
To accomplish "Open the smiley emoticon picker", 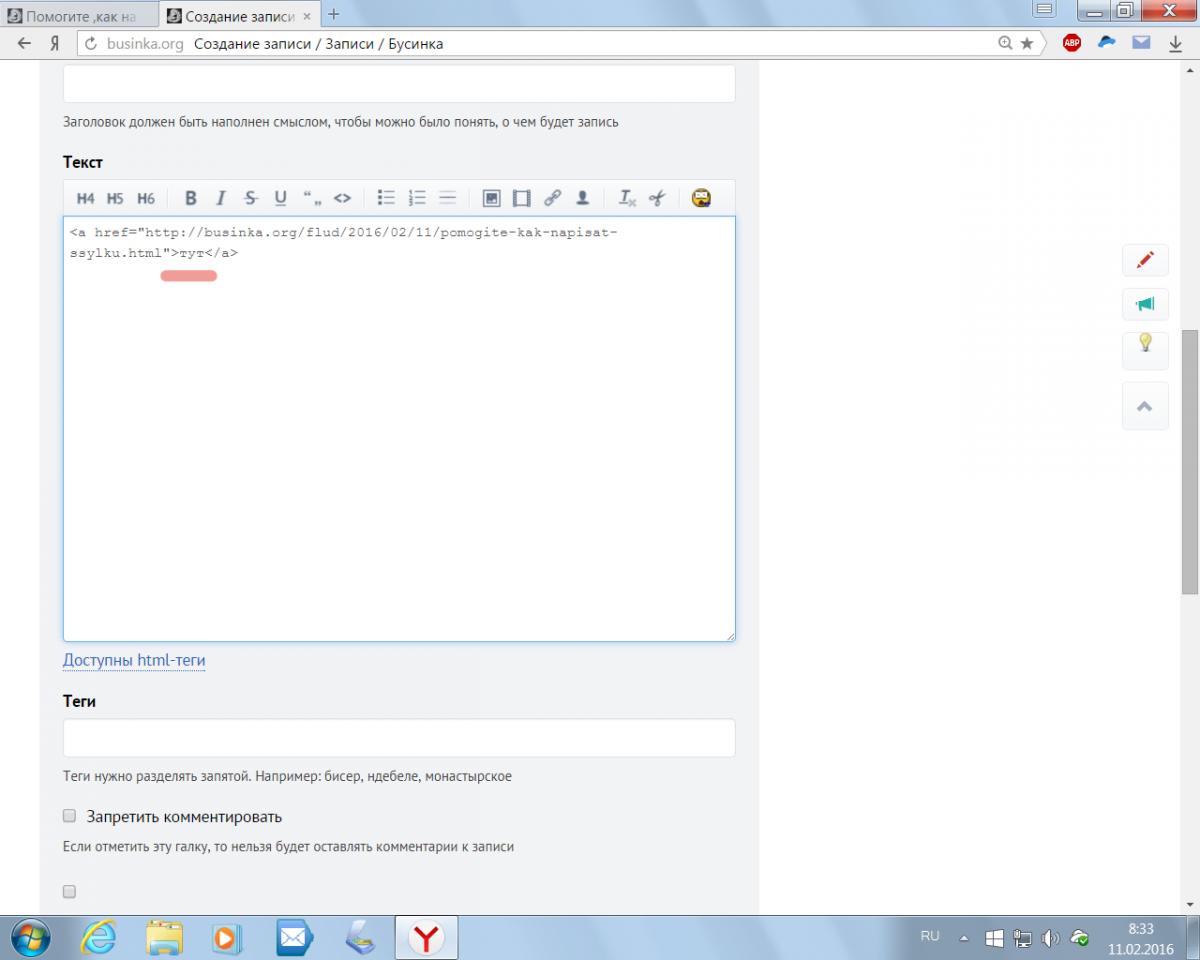I will click(x=701, y=198).
